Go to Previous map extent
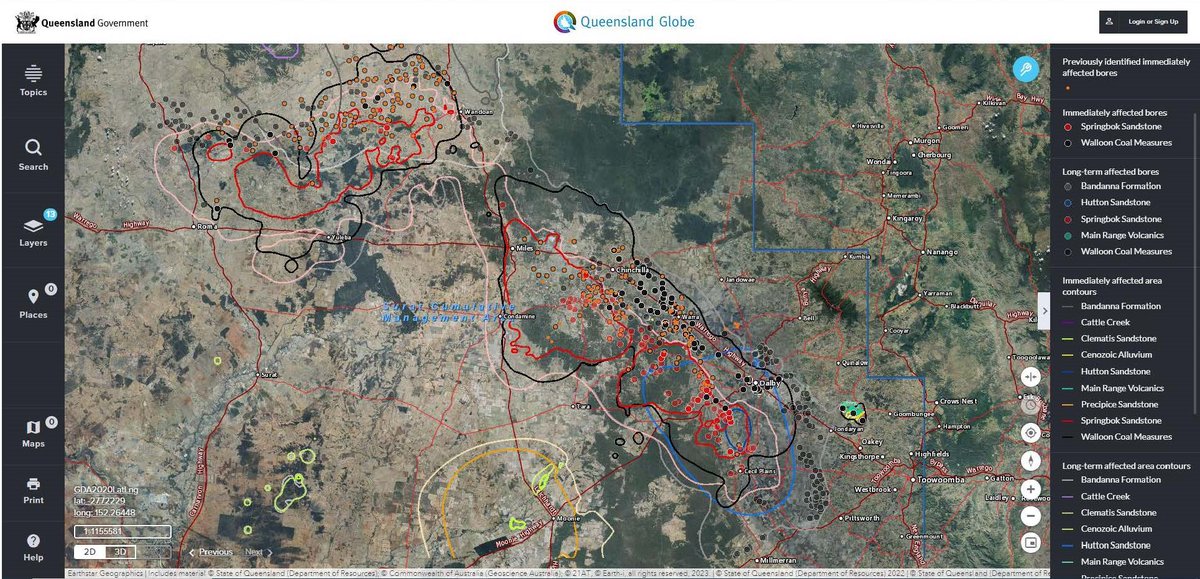The image size is (1200, 579). [211, 552]
